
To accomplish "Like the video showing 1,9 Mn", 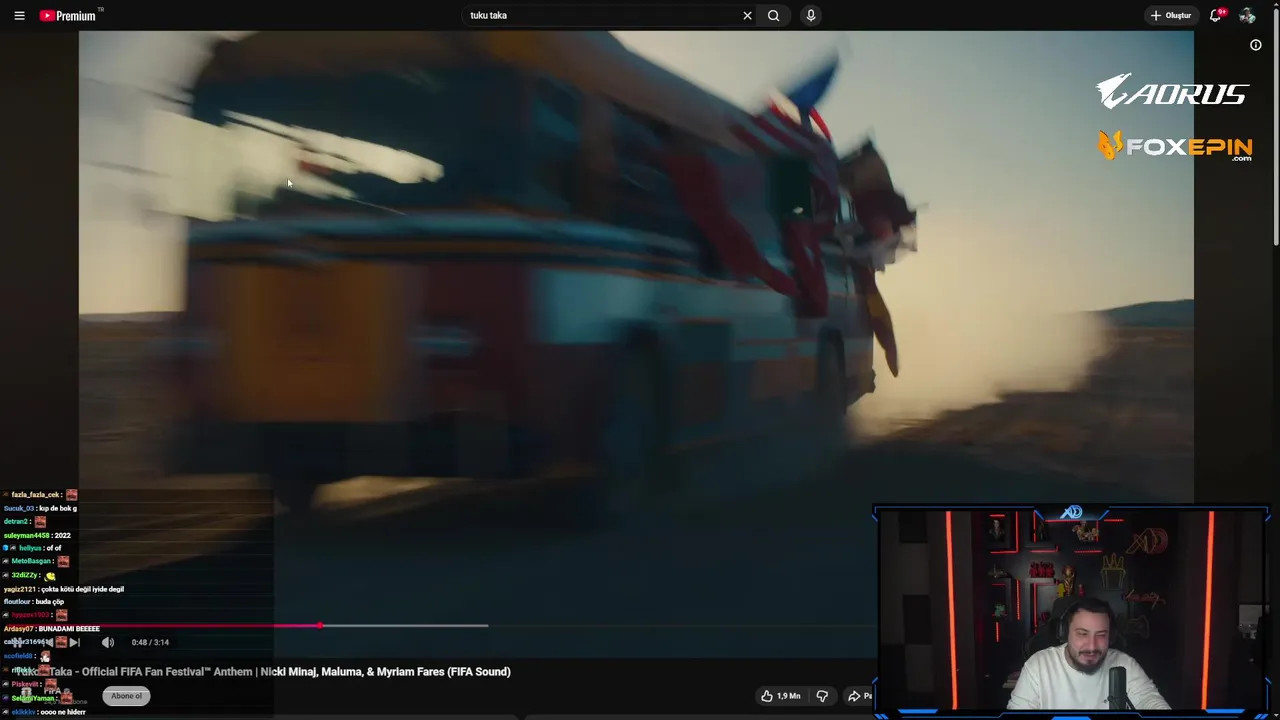I will point(780,696).
